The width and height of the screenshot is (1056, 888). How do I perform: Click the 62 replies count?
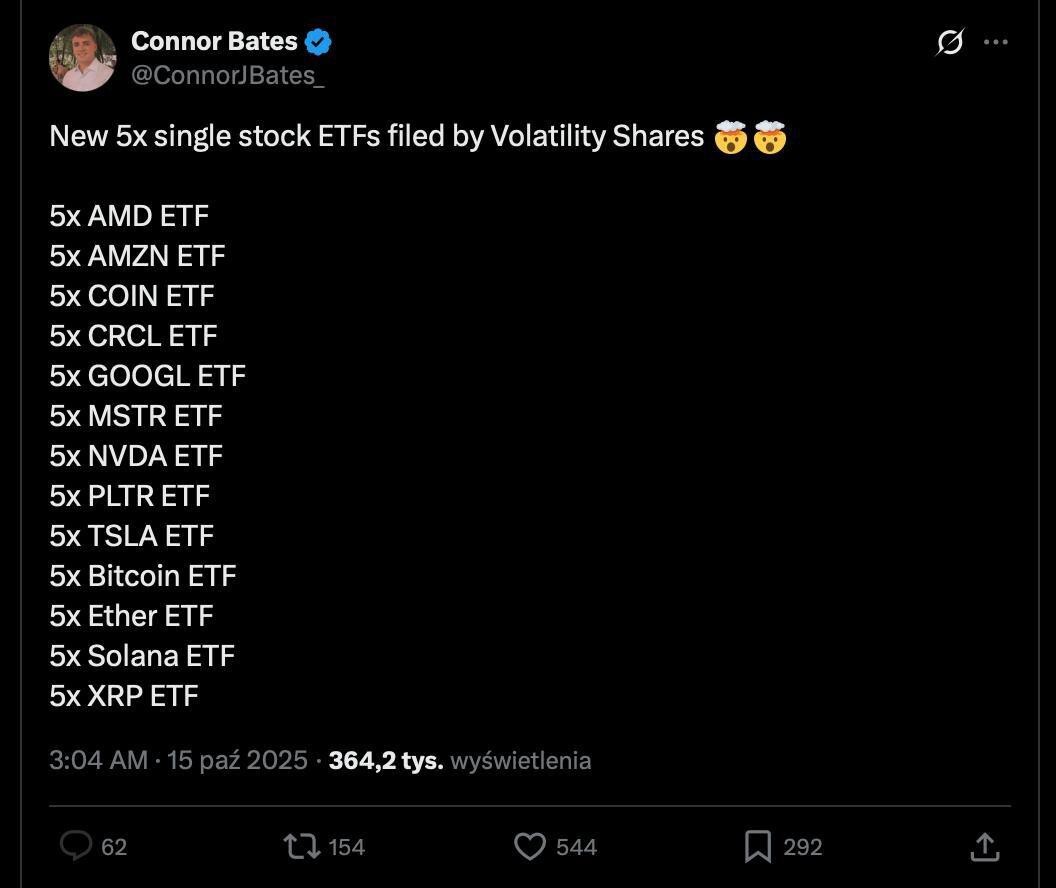click(x=114, y=847)
